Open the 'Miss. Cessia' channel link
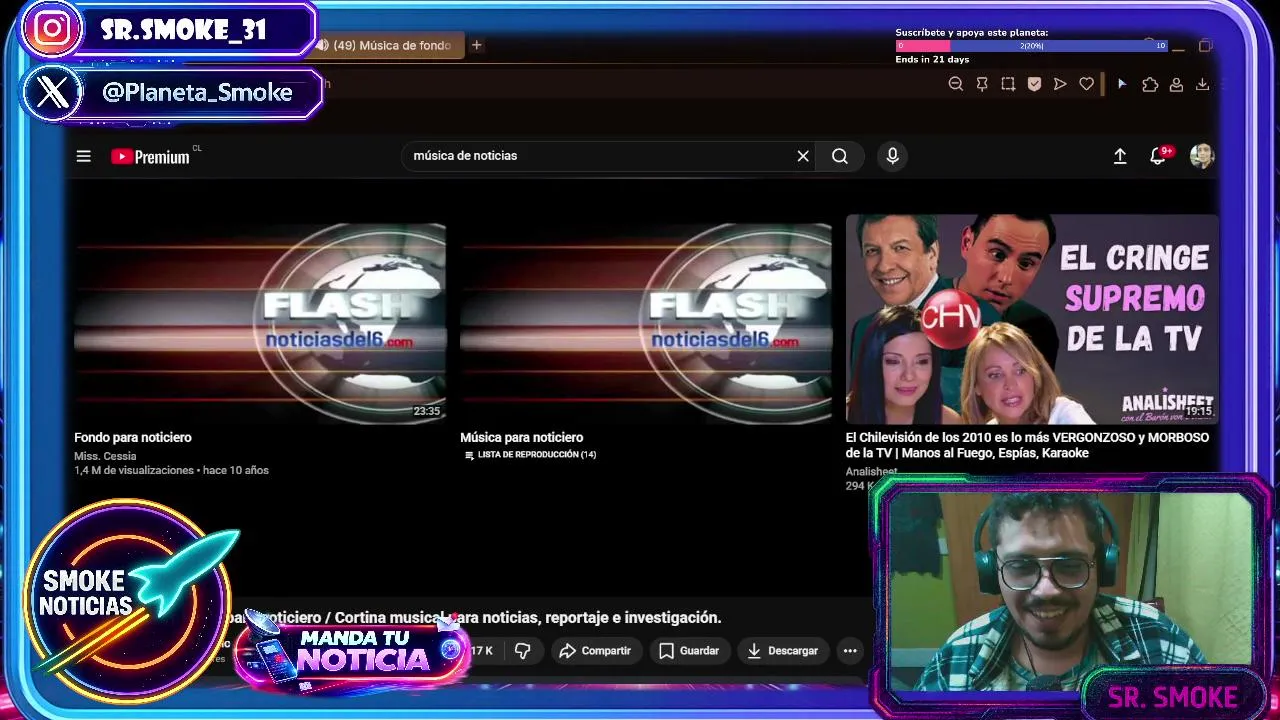Viewport: 1280px width, 720px height. point(105,456)
